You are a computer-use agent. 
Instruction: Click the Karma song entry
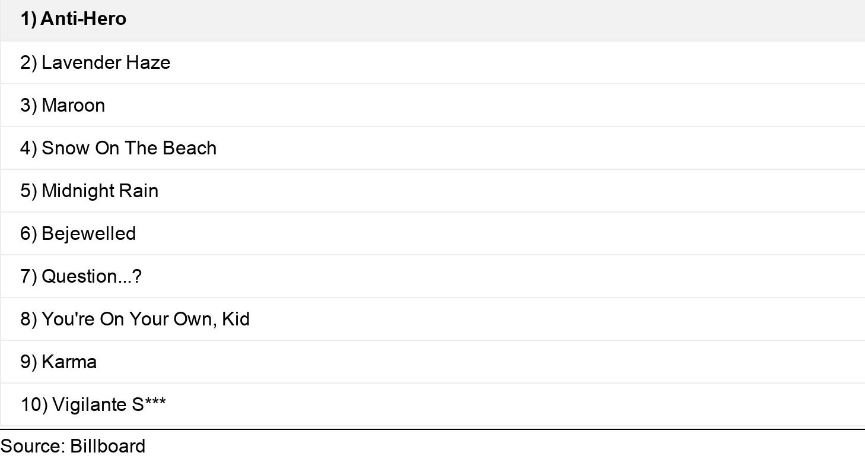(69, 362)
